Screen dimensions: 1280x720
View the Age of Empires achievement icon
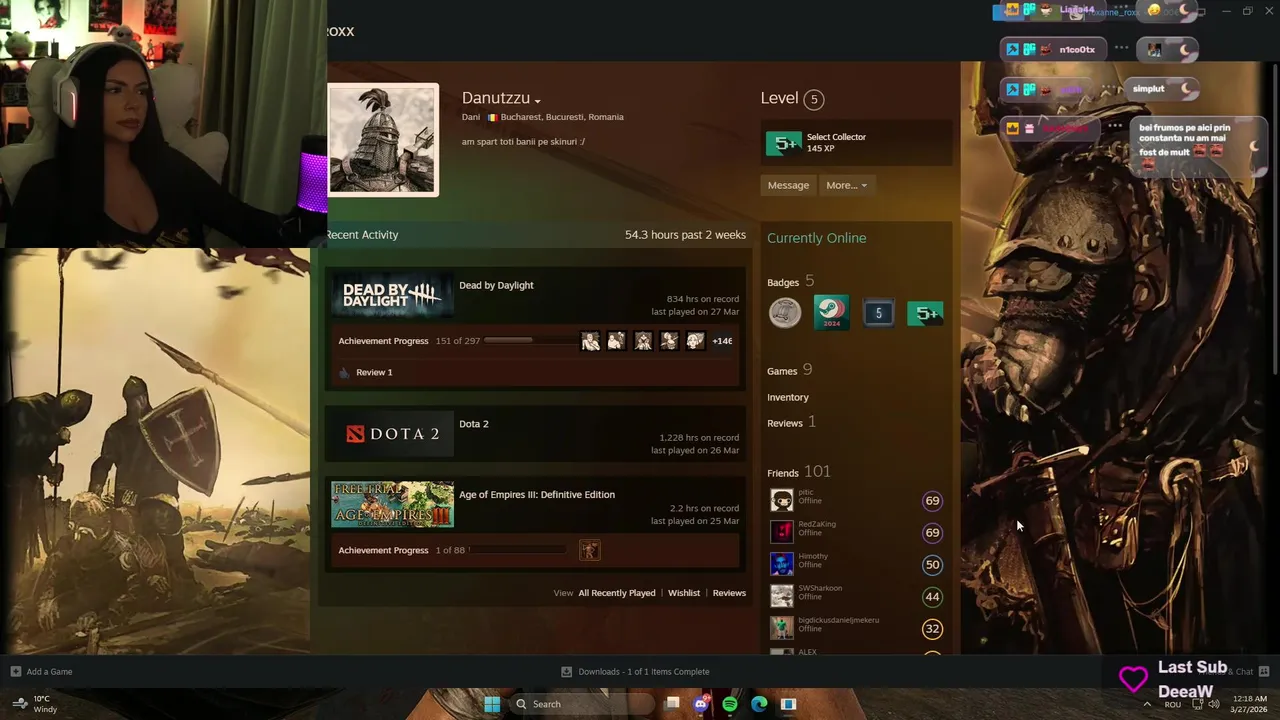tap(589, 550)
